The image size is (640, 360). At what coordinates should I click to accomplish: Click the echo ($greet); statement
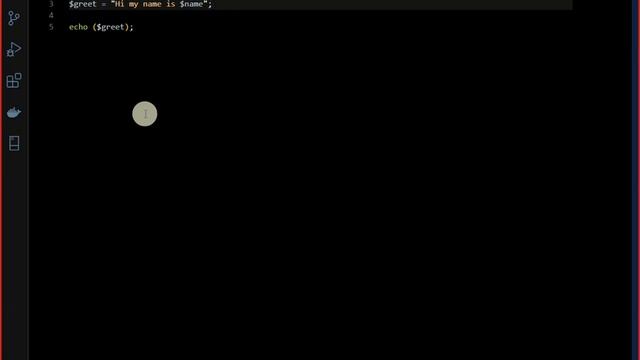click(101, 27)
